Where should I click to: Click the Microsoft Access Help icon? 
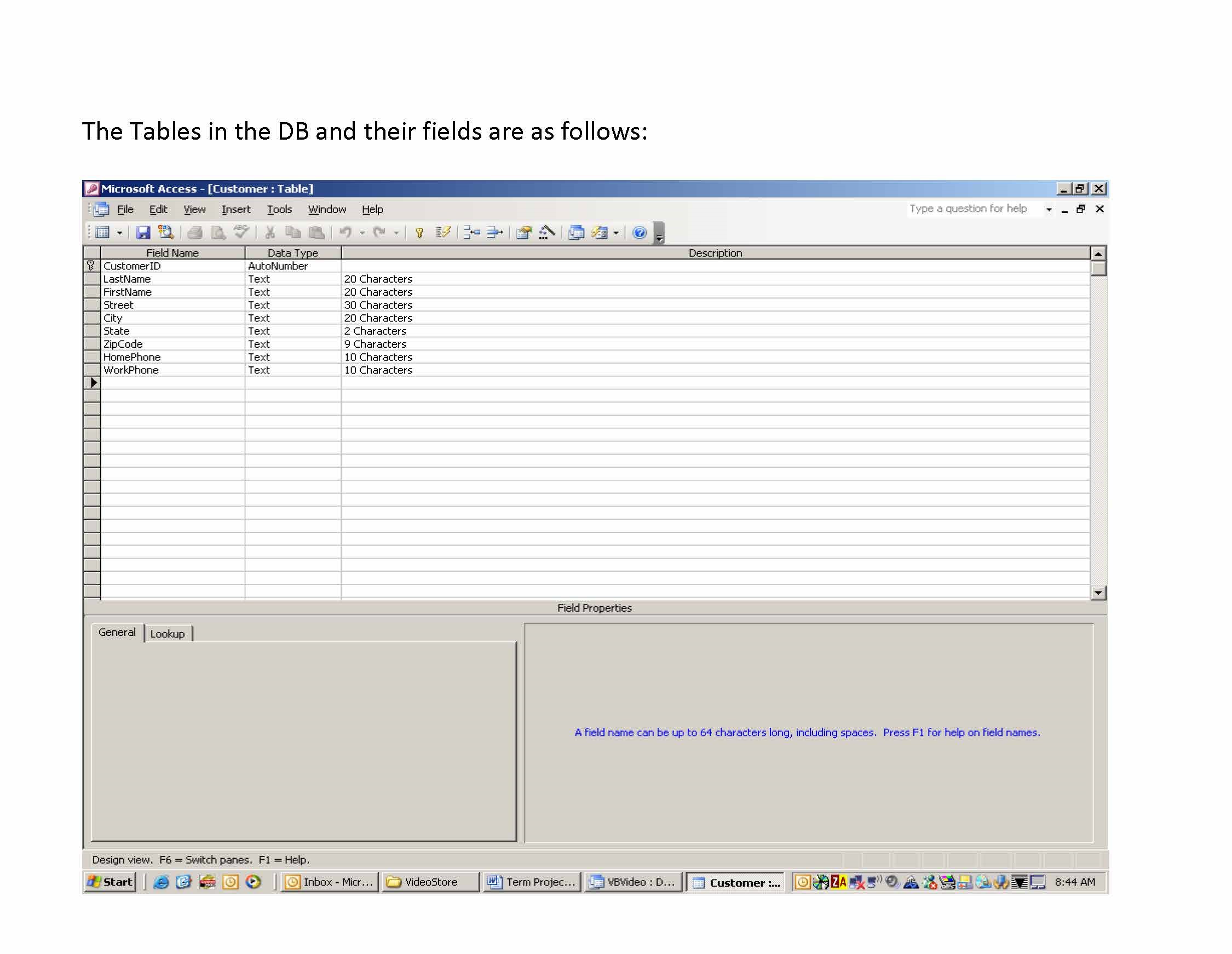(x=639, y=232)
